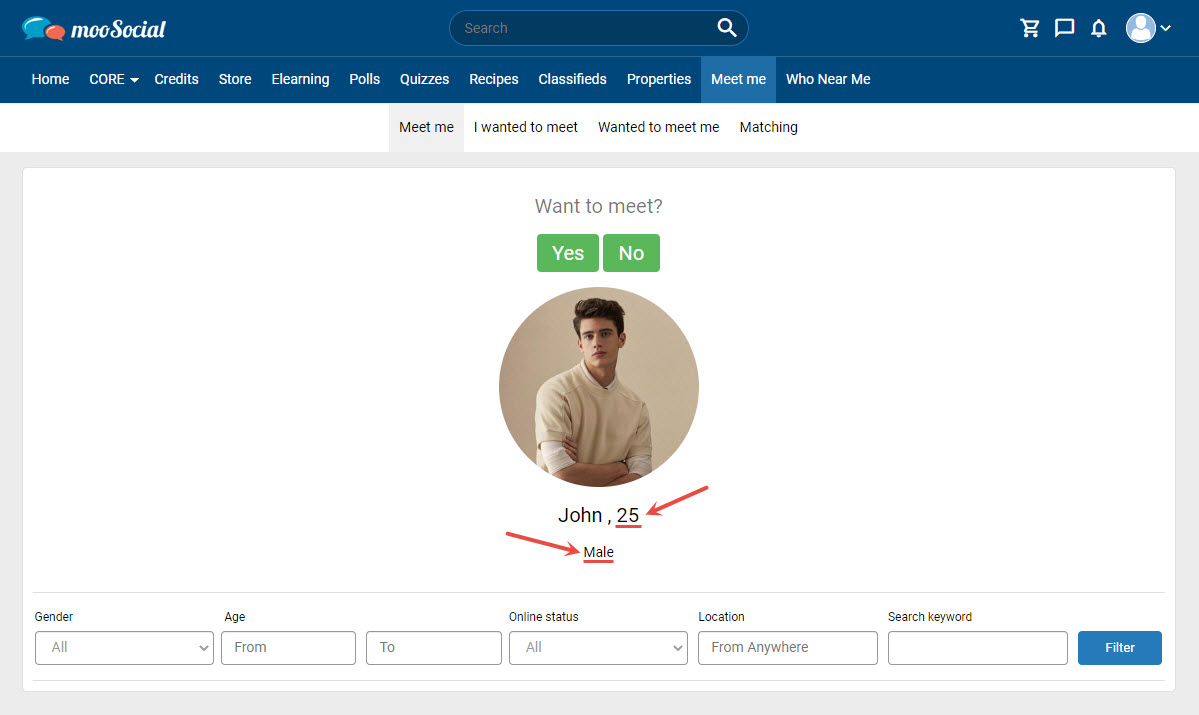The height and width of the screenshot is (715, 1199).
Task: Select Meet me in the main navigation
Action: 739,80
